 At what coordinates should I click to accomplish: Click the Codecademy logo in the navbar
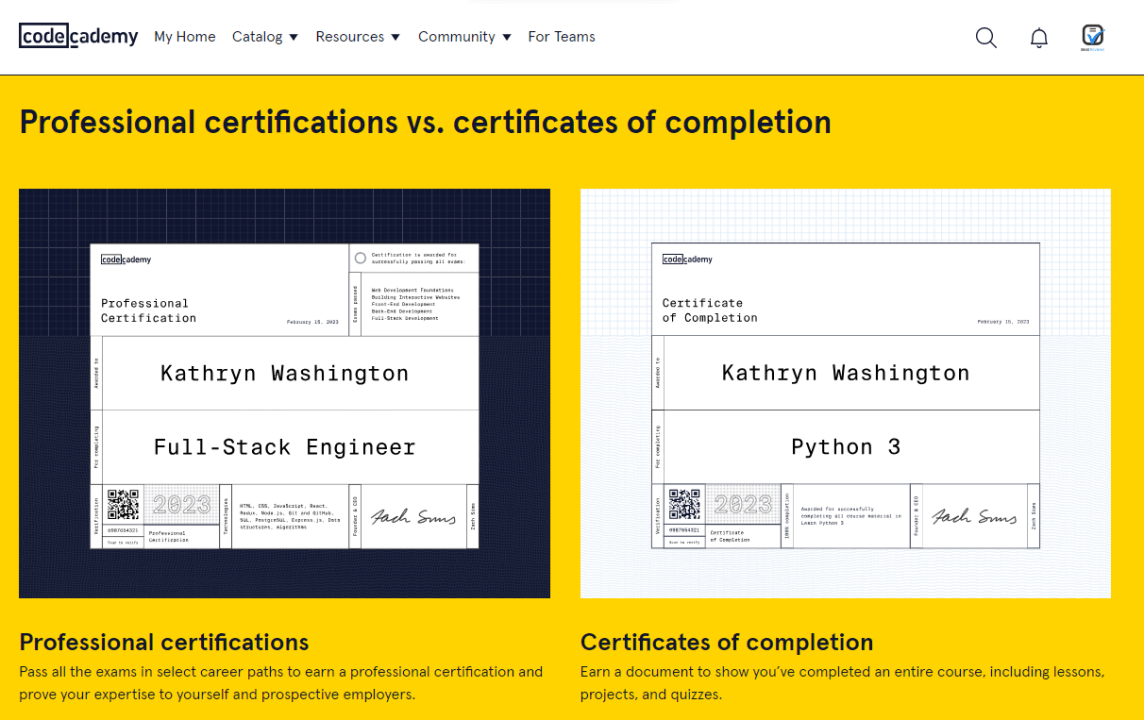(x=78, y=36)
